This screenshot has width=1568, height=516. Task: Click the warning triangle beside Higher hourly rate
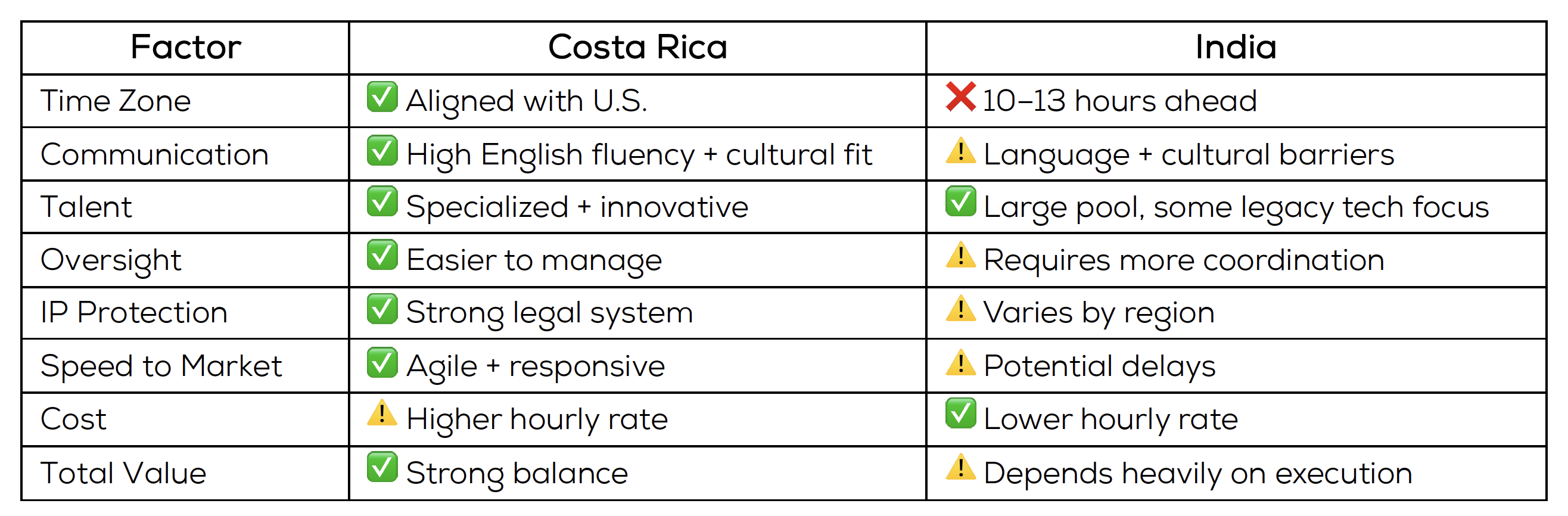(x=382, y=413)
